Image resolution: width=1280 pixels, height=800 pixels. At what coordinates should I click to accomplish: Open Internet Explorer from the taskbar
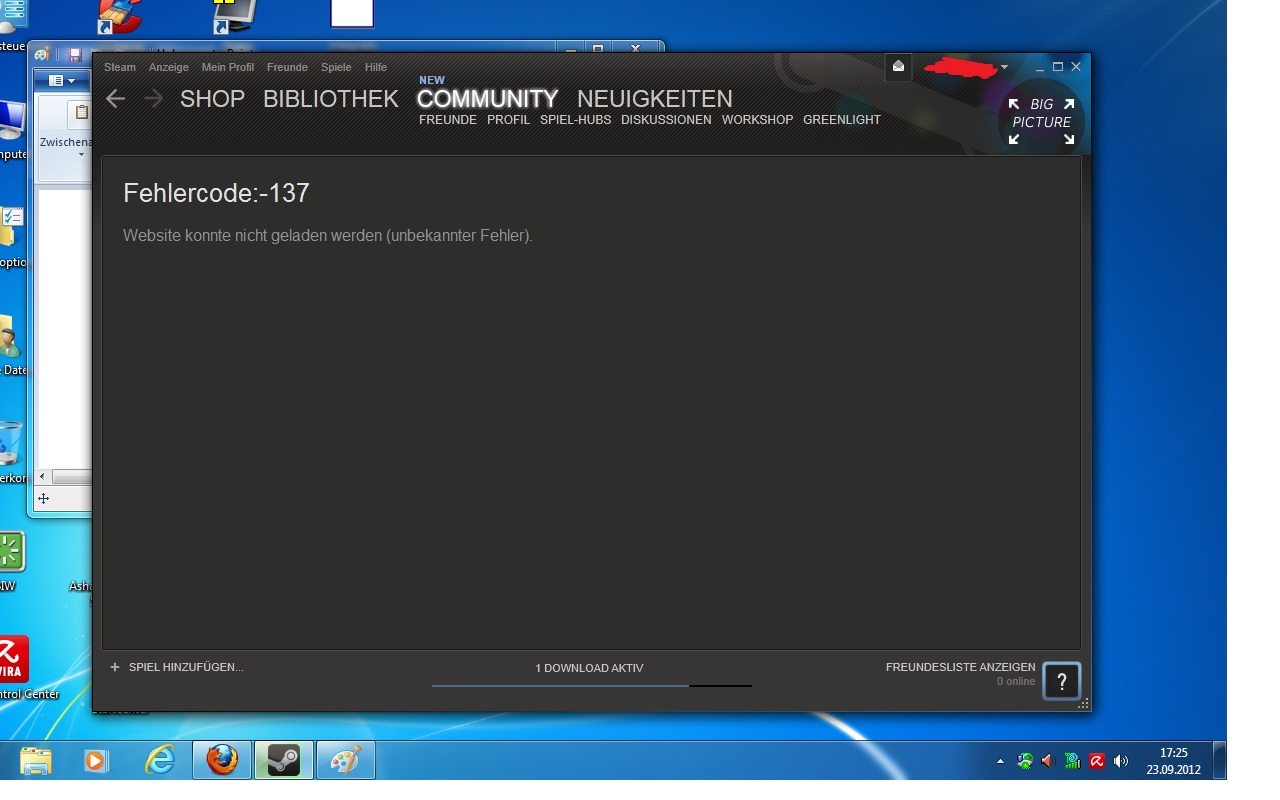[160, 761]
